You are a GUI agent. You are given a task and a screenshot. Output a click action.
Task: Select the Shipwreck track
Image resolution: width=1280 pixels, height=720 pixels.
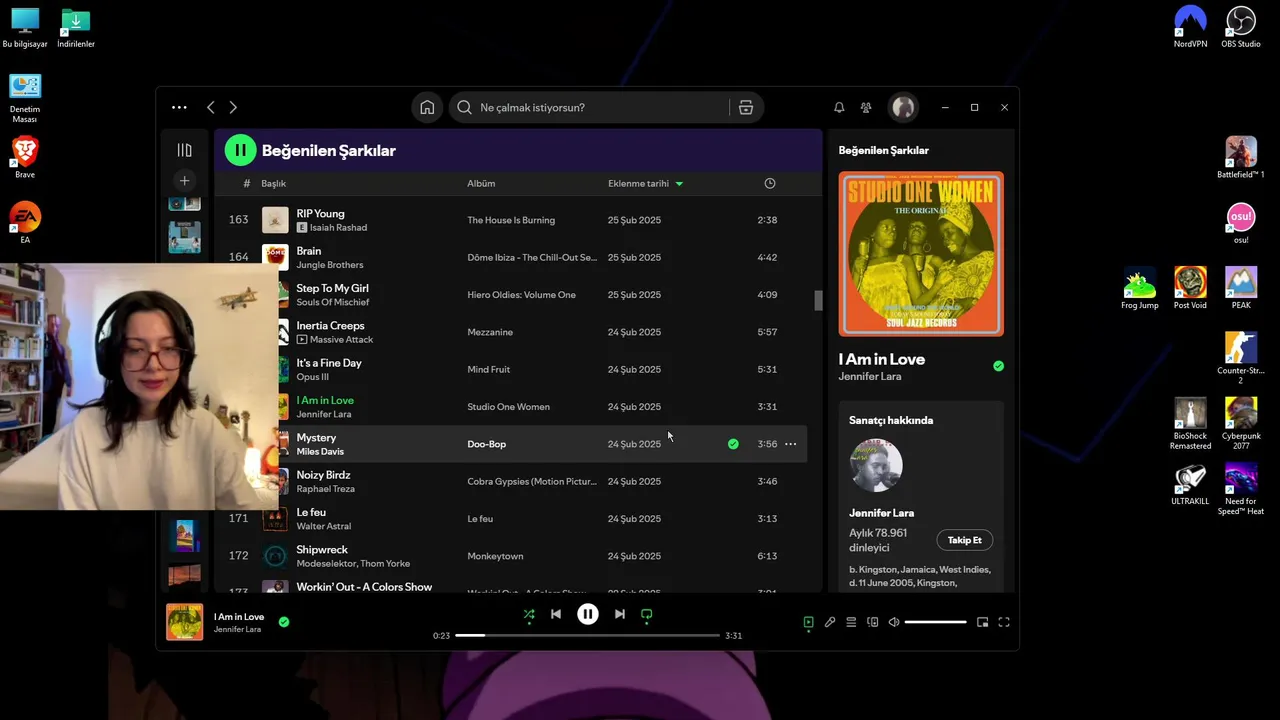click(322, 549)
